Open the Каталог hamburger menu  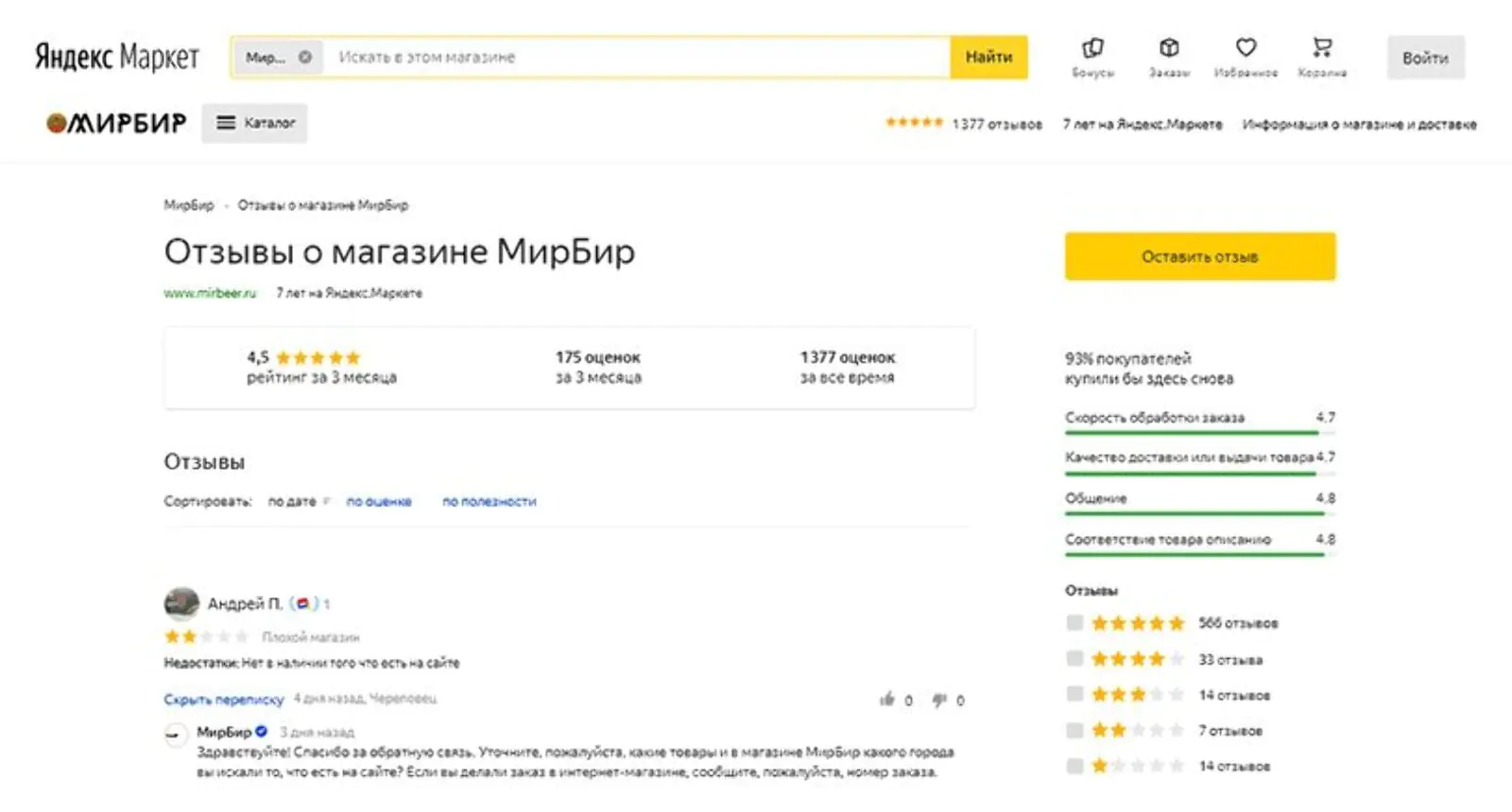point(254,123)
